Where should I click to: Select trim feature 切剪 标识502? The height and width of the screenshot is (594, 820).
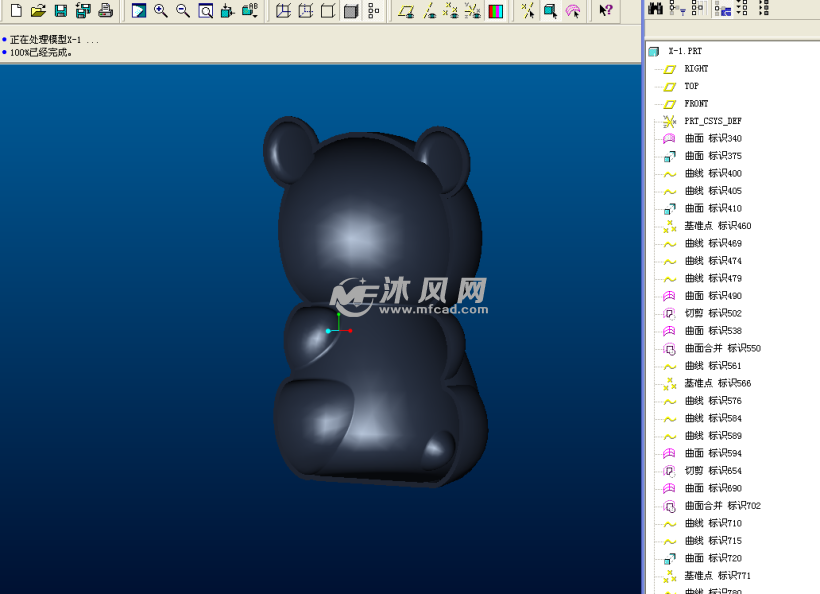(x=713, y=313)
